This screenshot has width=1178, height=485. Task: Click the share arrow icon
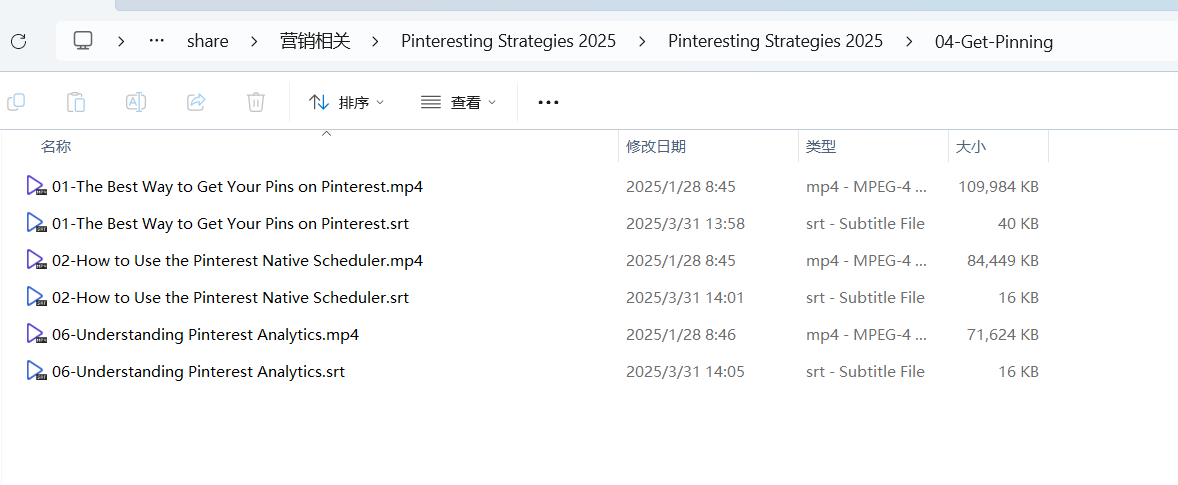[196, 102]
